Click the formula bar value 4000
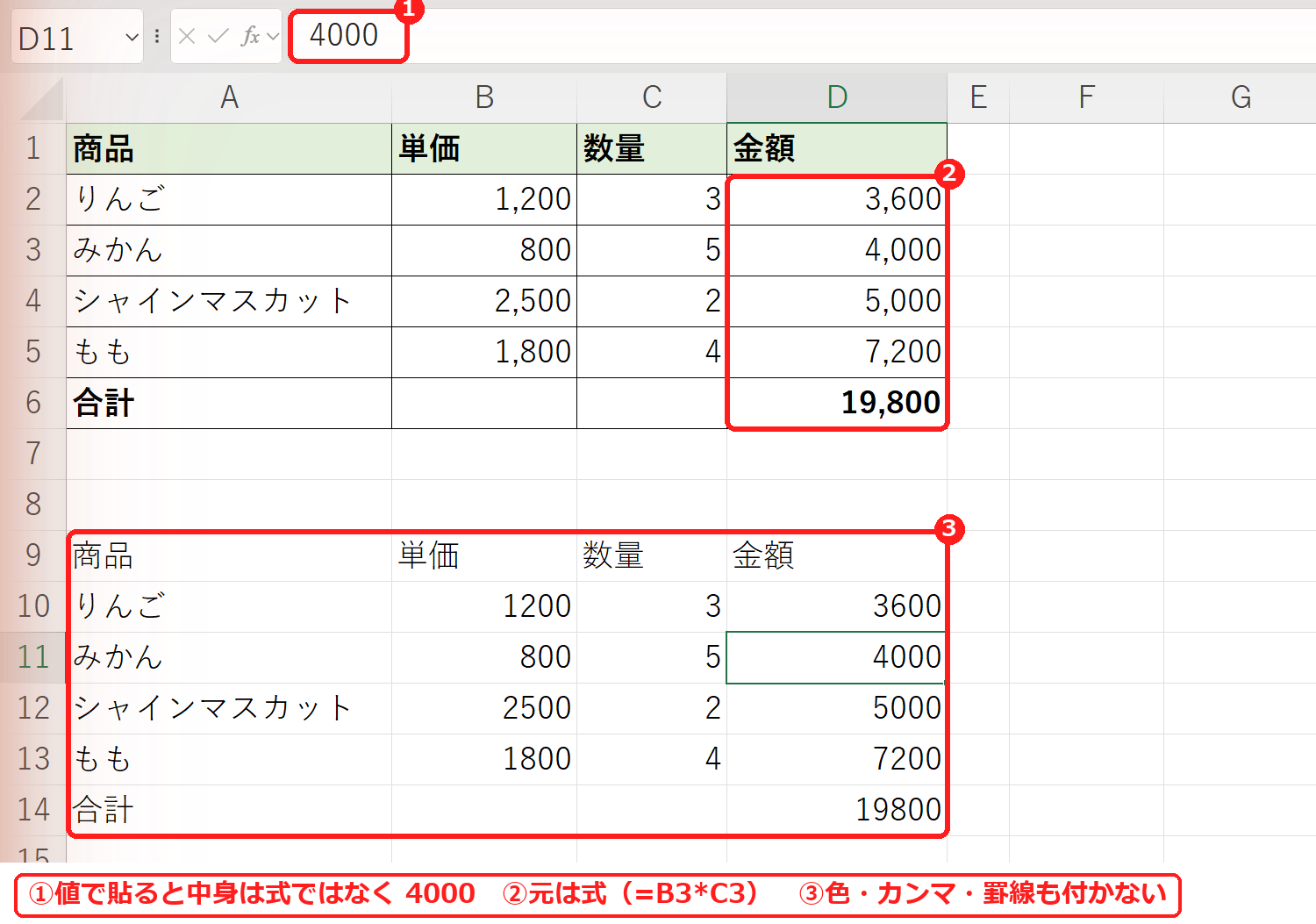The image size is (1316, 924). tap(344, 35)
